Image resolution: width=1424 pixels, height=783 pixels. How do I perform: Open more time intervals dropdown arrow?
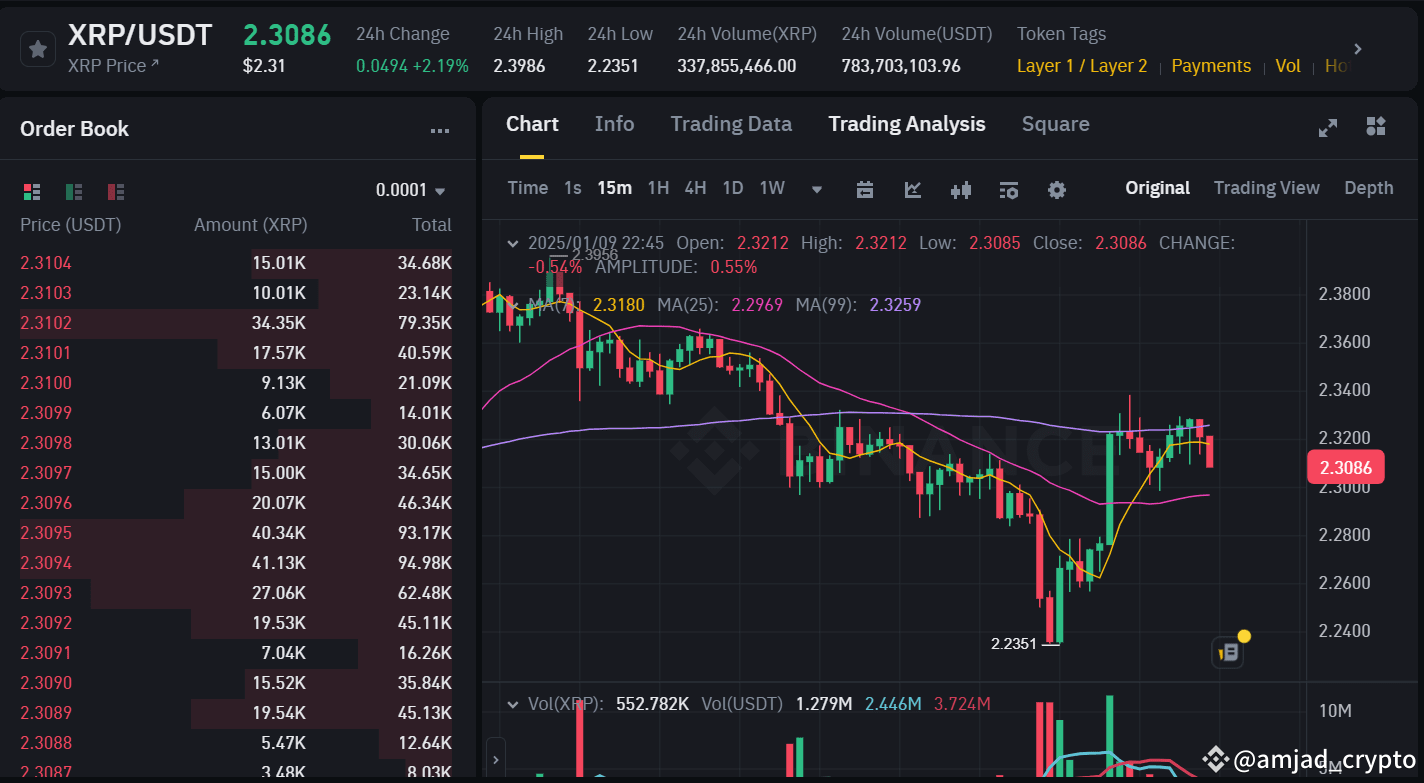817,190
